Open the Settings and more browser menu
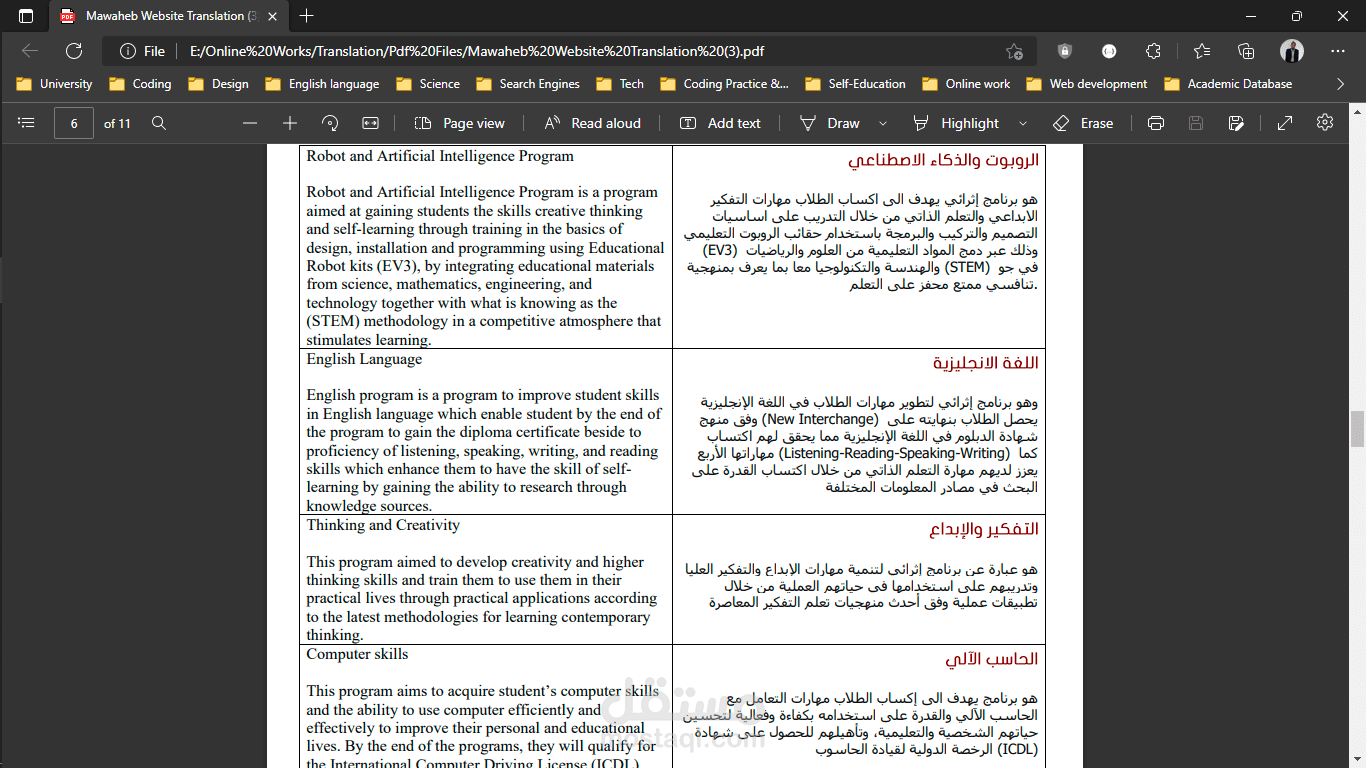This screenshot has height=768, width=1366. pyautogui.click(x=1337, y=49)
